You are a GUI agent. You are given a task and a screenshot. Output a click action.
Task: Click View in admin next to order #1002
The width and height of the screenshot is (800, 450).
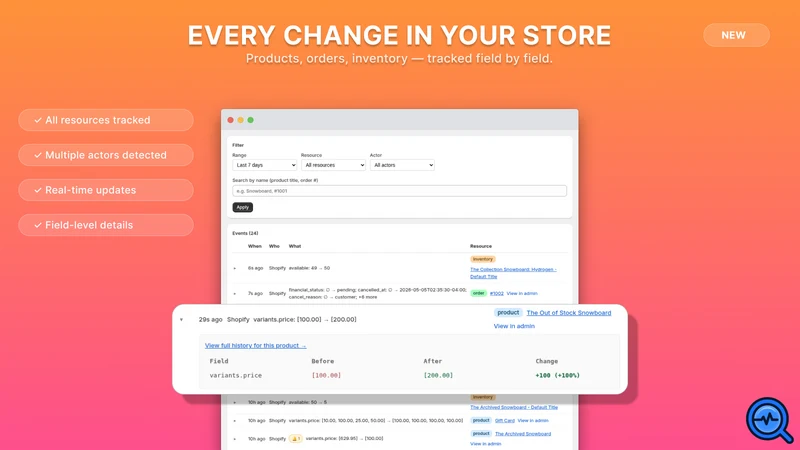521,293
